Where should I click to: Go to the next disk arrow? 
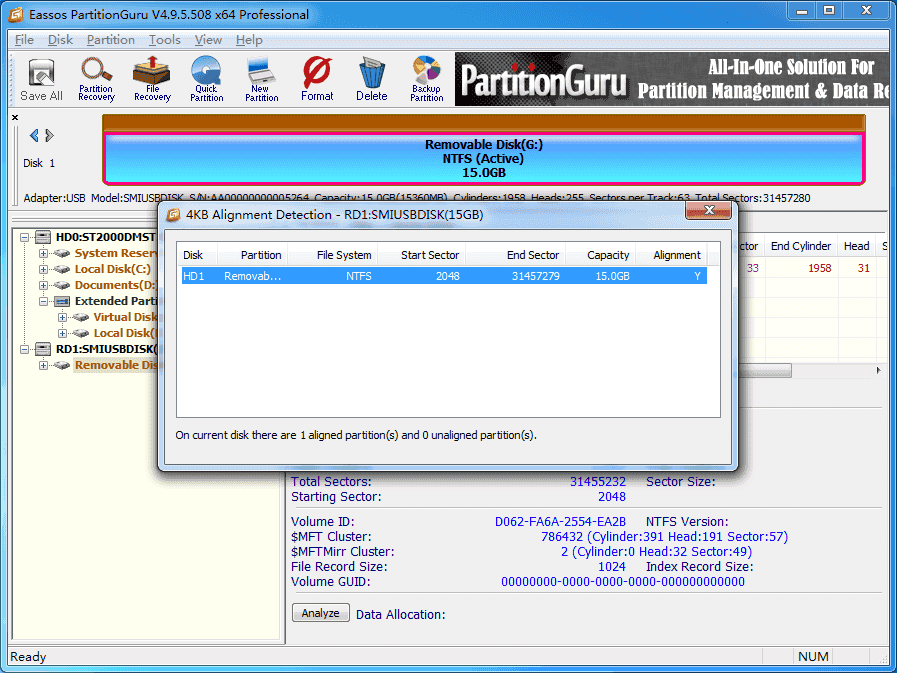coord(50,136)
